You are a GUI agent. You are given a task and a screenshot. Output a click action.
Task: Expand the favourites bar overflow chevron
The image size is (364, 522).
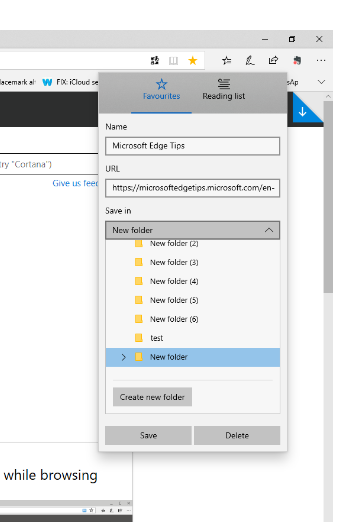point(321,82)
